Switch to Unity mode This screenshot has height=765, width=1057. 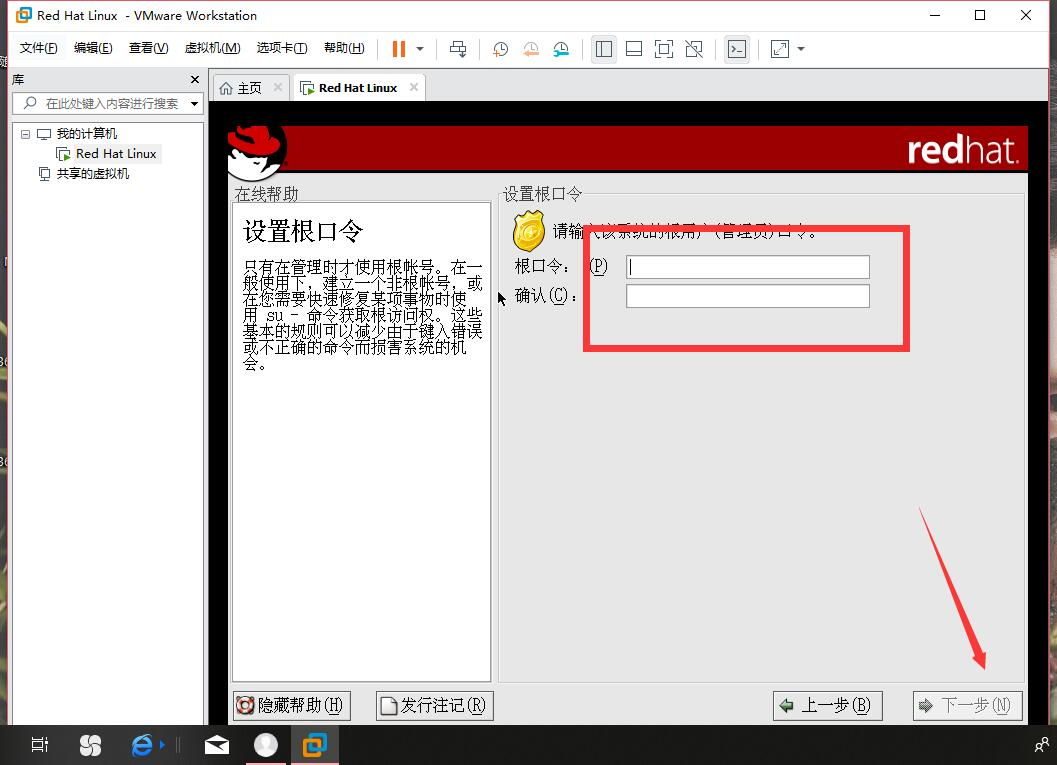point(694,49)
